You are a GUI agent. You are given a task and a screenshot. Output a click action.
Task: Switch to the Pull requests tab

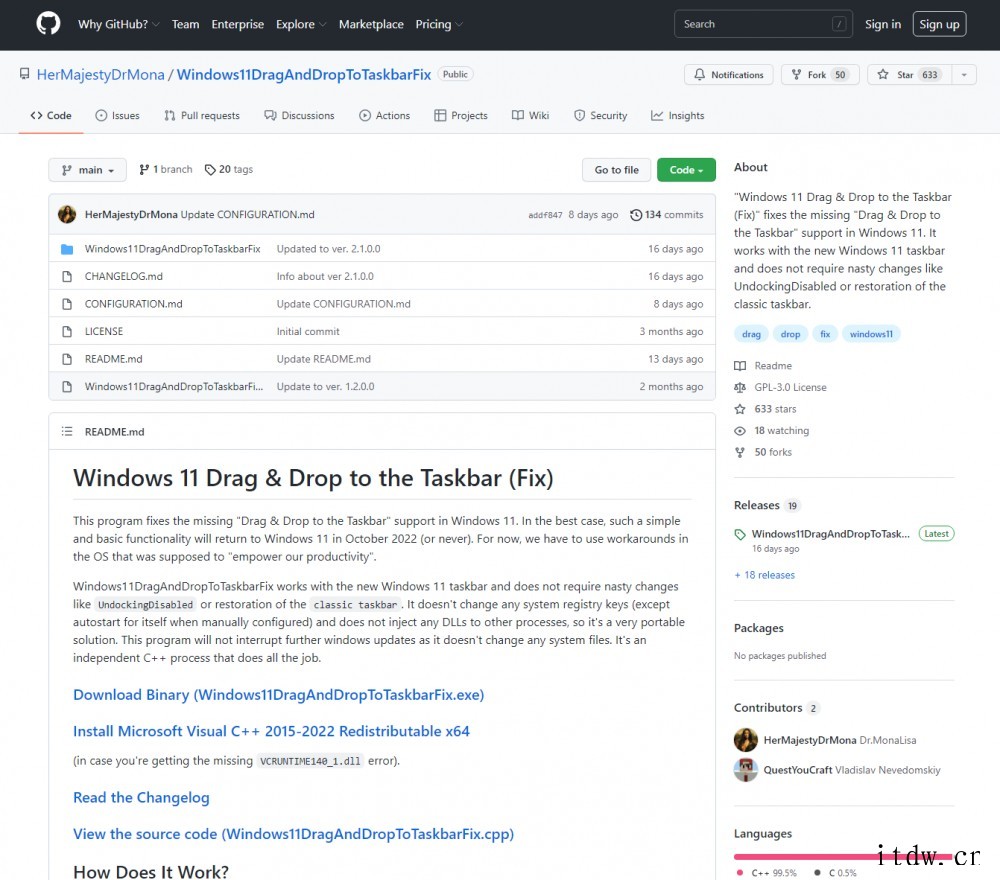[x=202, y=115]
